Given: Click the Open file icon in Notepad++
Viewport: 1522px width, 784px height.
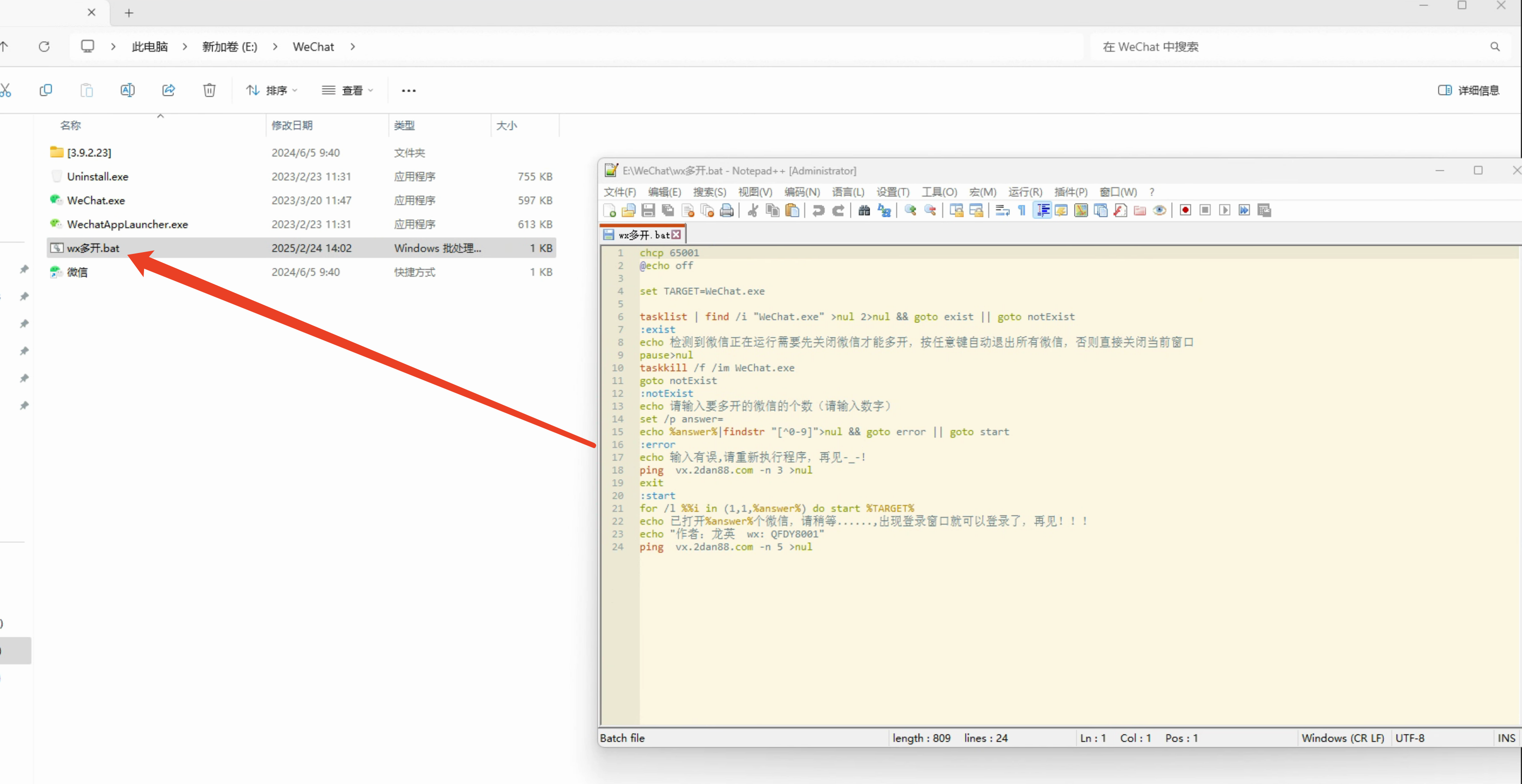Looking at the screenshot, I should pos(629,210).
